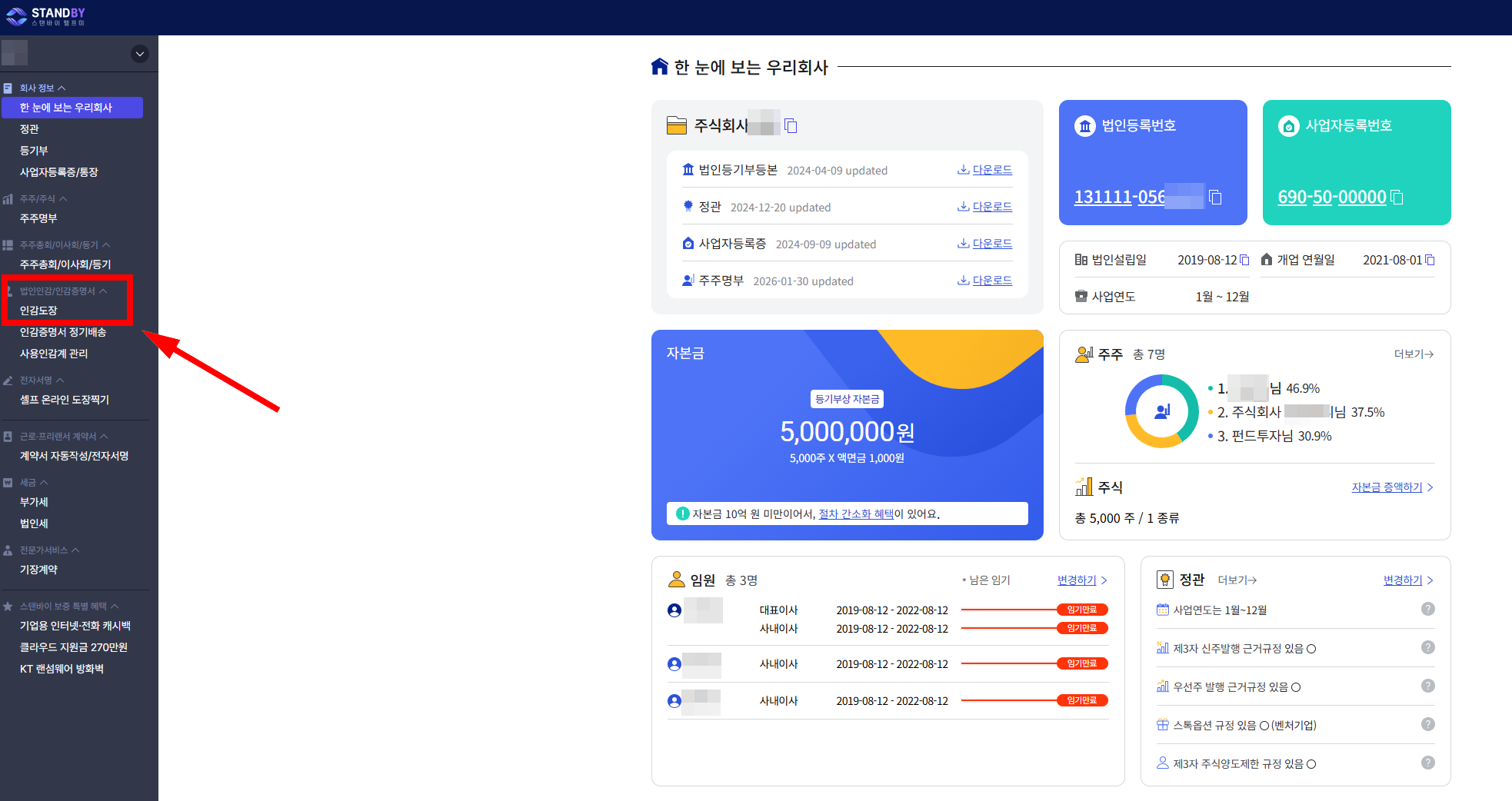
Task: Open help tooltip for 제3자 신주발행 근거규정
Action: click(1428, 647)
